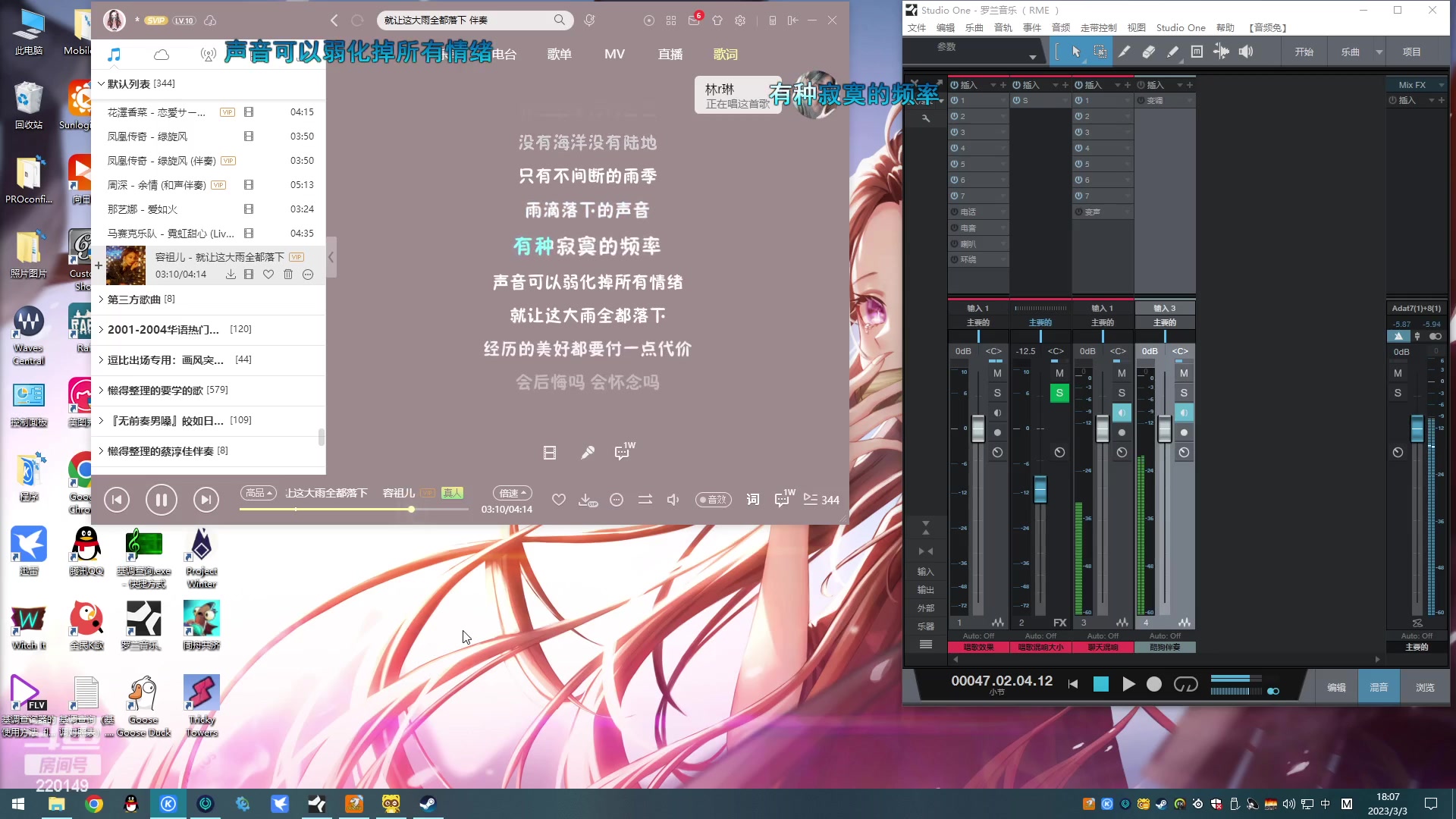Expand the 第三方歌曲 playlist
The image size is (1456, 819).
[x=101, y=300]
